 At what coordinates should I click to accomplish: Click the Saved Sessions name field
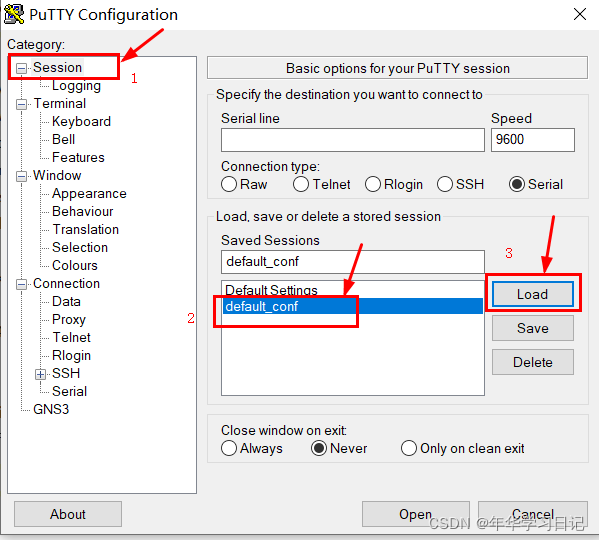[352, 262]
